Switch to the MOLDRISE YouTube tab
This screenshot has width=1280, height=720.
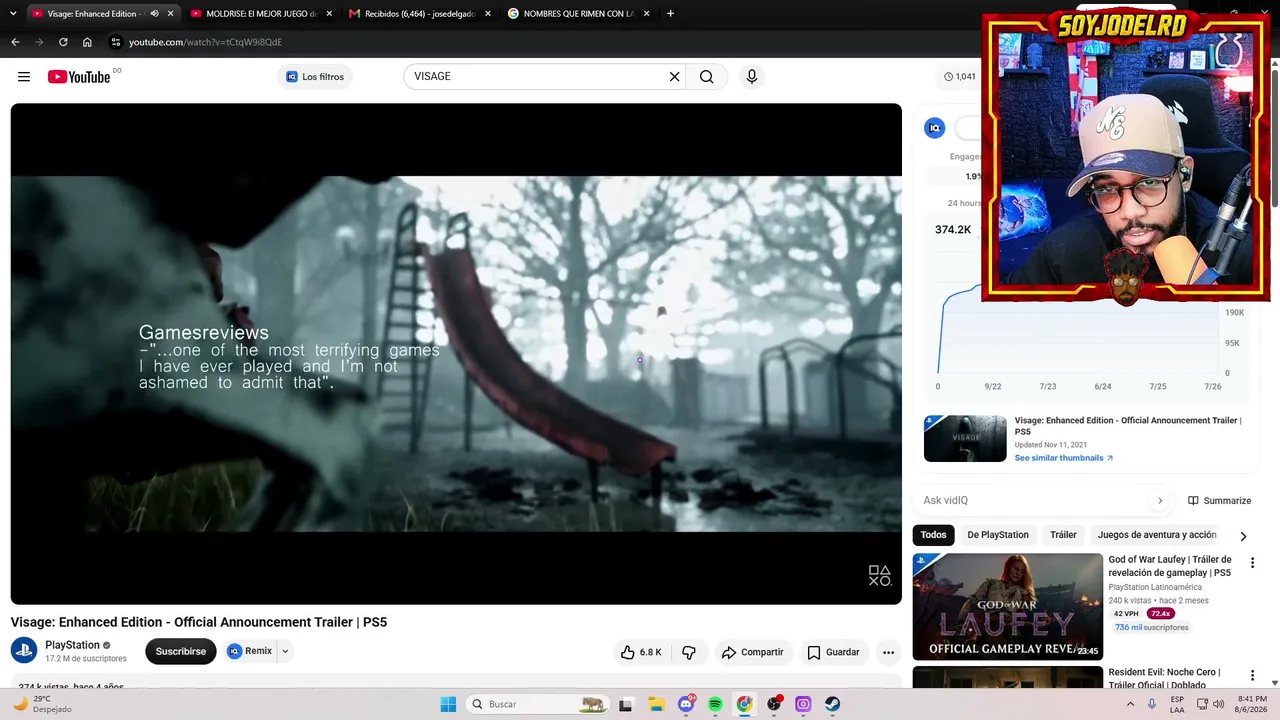261,14
